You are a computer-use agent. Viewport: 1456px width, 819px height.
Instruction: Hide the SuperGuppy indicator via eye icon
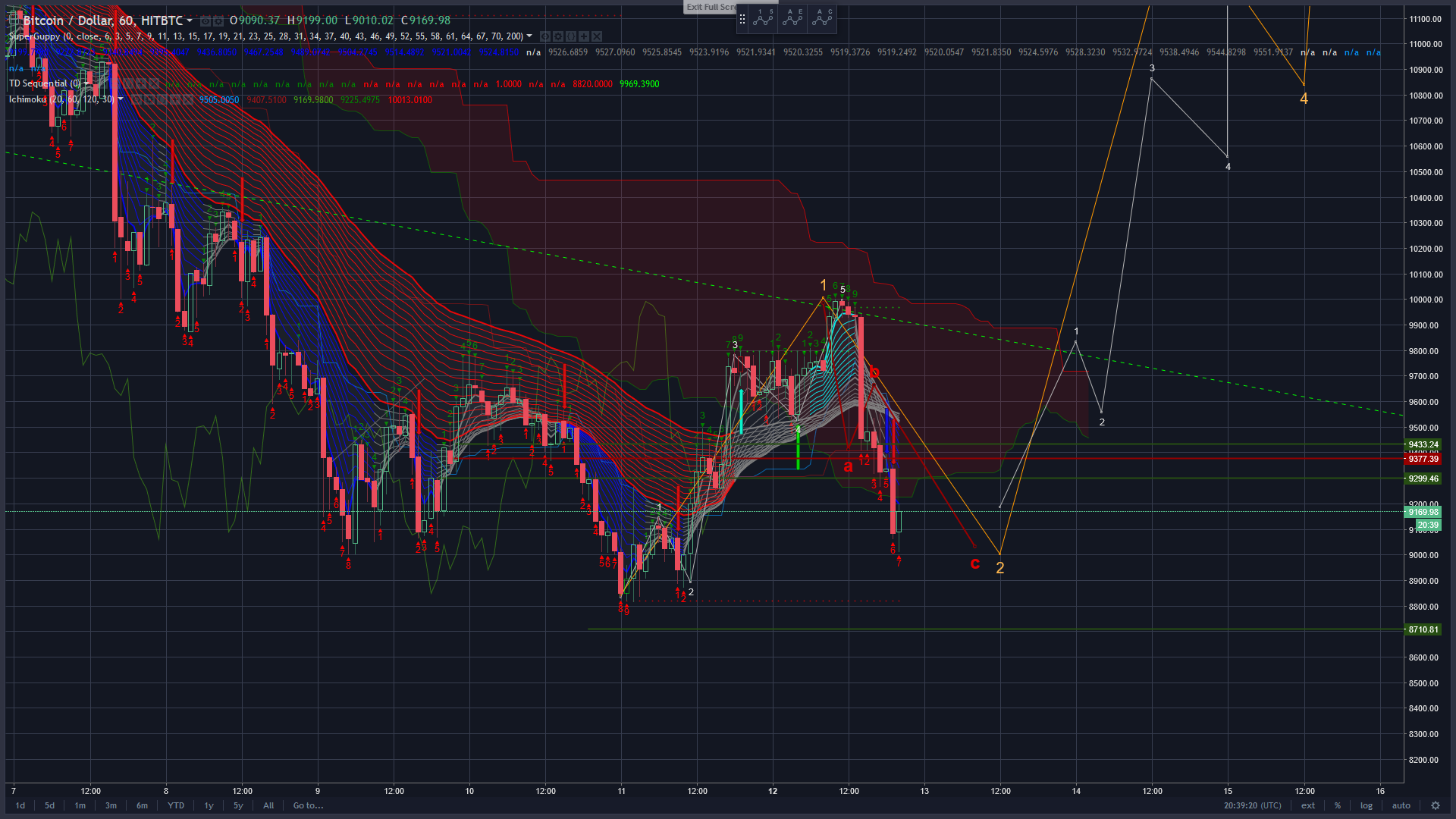[545, 36]
